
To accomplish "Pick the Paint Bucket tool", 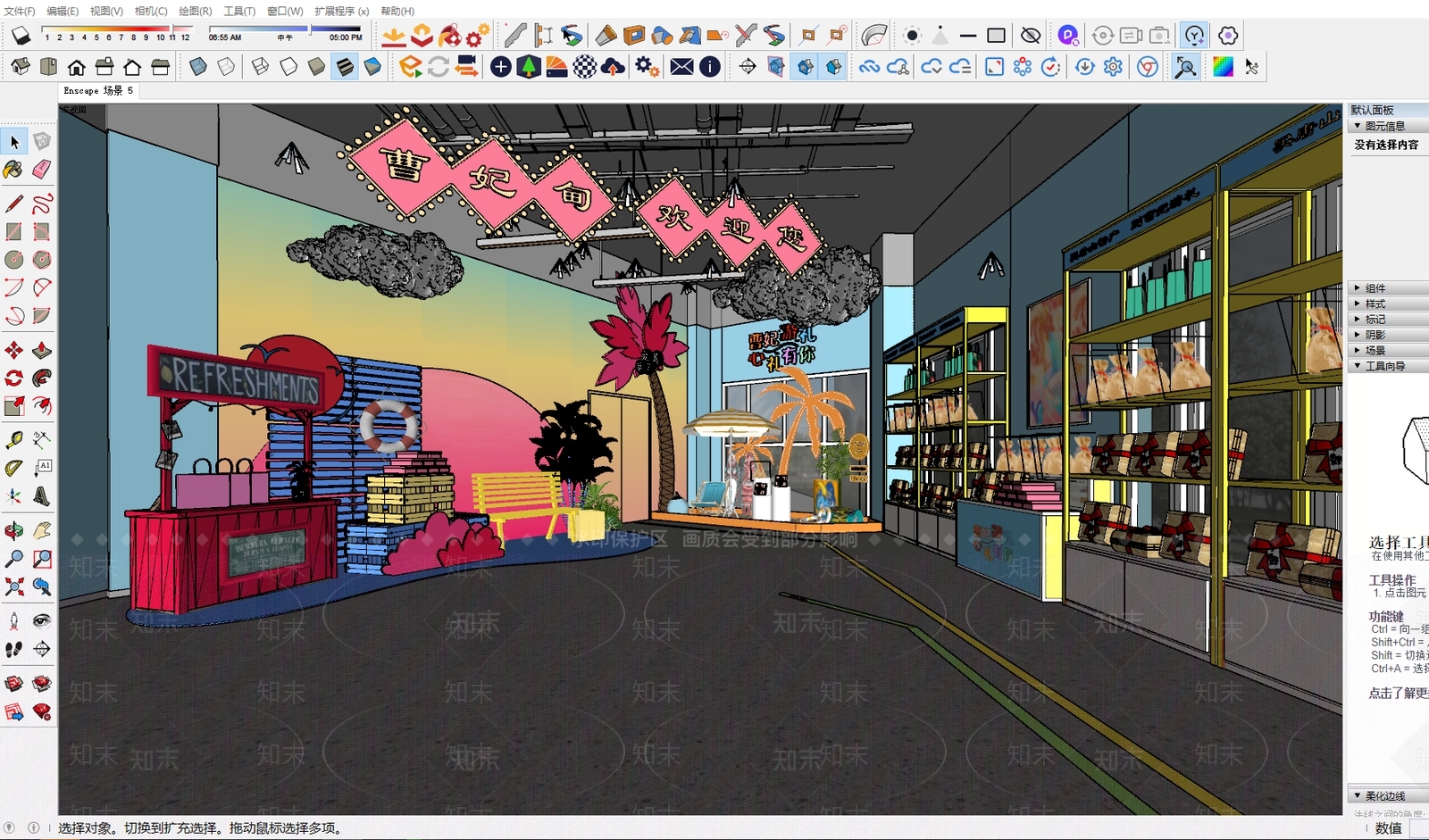I will click(14, 170).
